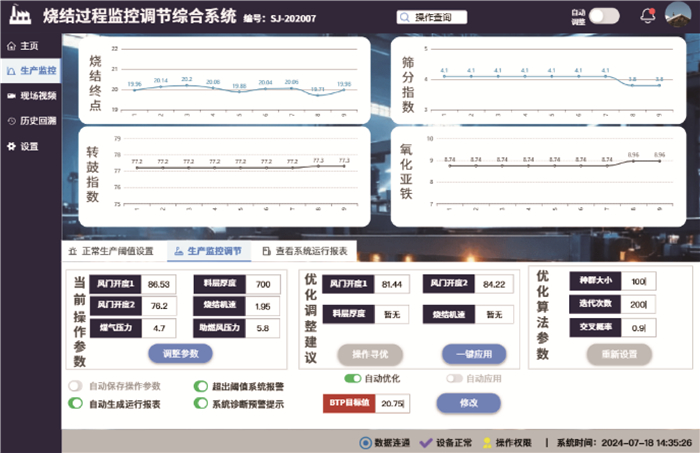Screen dimensions: 700x453
Task: Enable 自动保存操作参数 toggle
Action: coord(75,386)
